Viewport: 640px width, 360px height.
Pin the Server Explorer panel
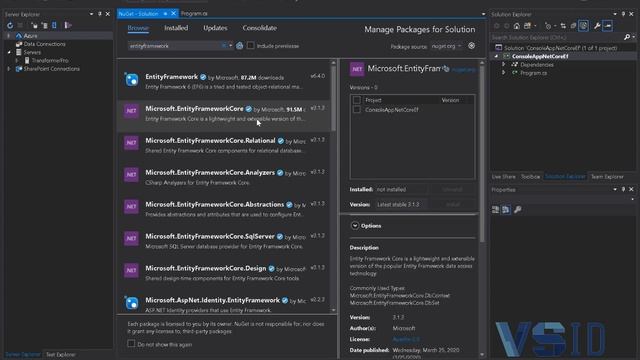point(100,14)
